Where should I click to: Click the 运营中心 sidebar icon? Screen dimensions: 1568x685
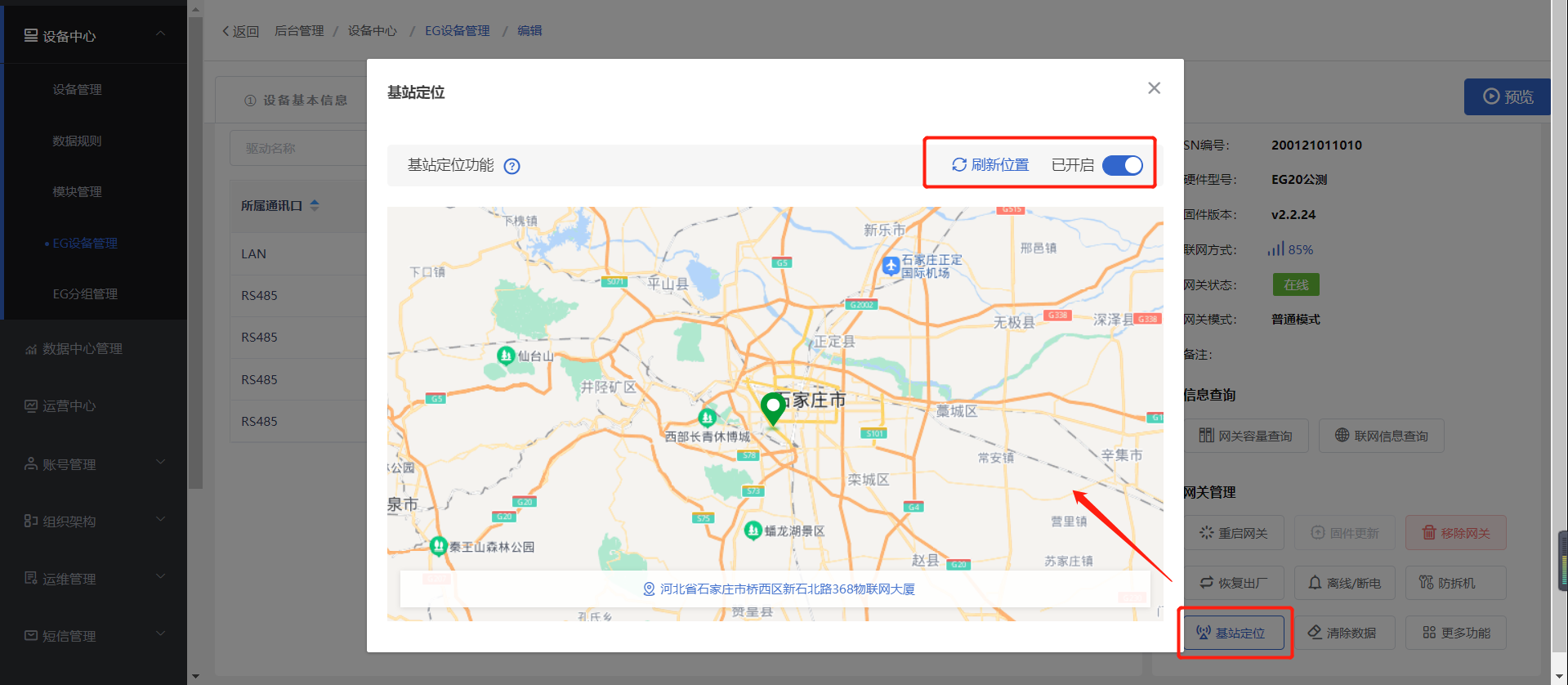31,405
